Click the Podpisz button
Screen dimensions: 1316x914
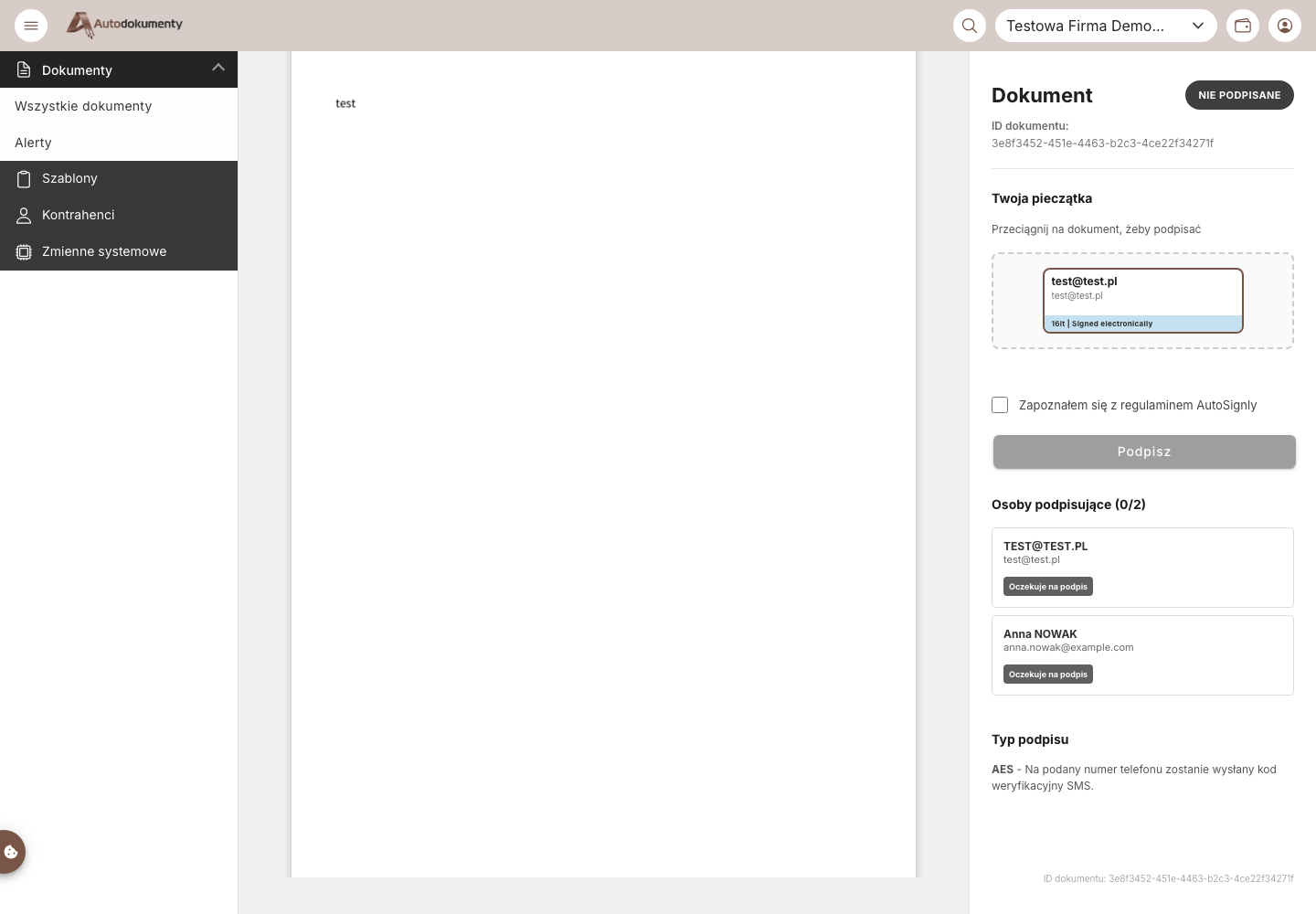1144,452
